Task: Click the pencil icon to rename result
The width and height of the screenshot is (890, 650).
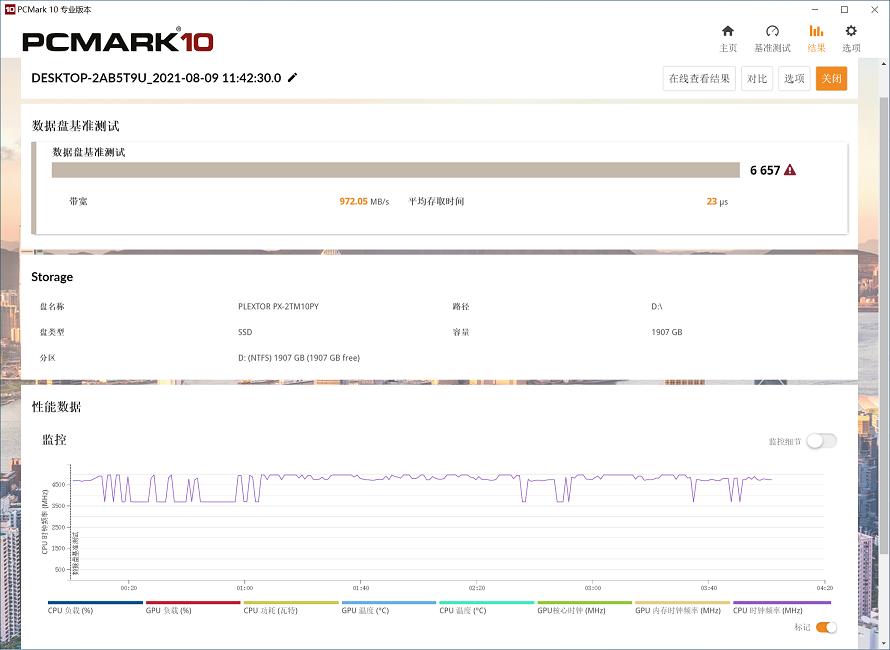Action: [293, 78]
